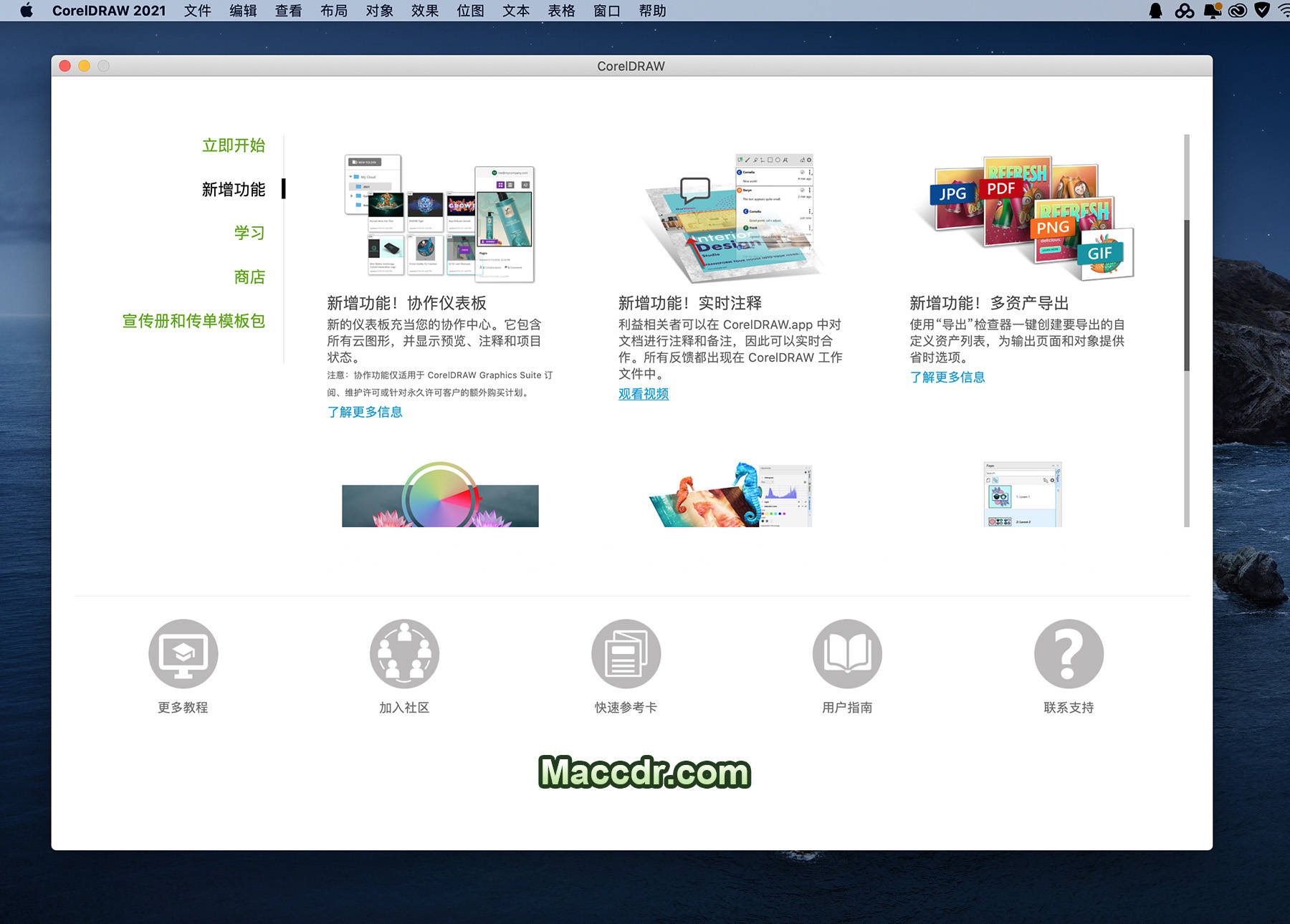
Task: Open the 对象 menu
Action: [x=379, y=11]
